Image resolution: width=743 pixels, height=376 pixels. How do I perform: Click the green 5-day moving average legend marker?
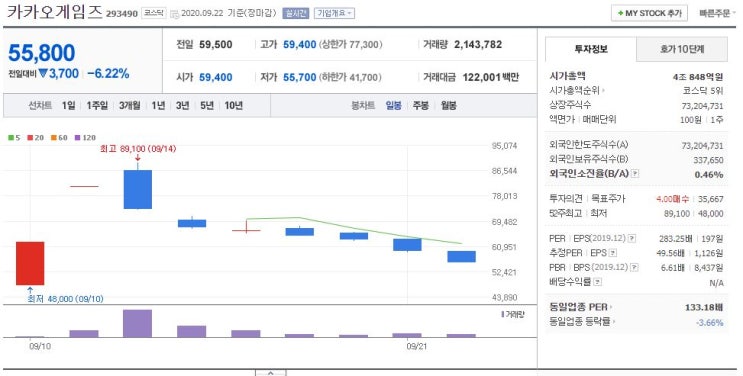11,138
